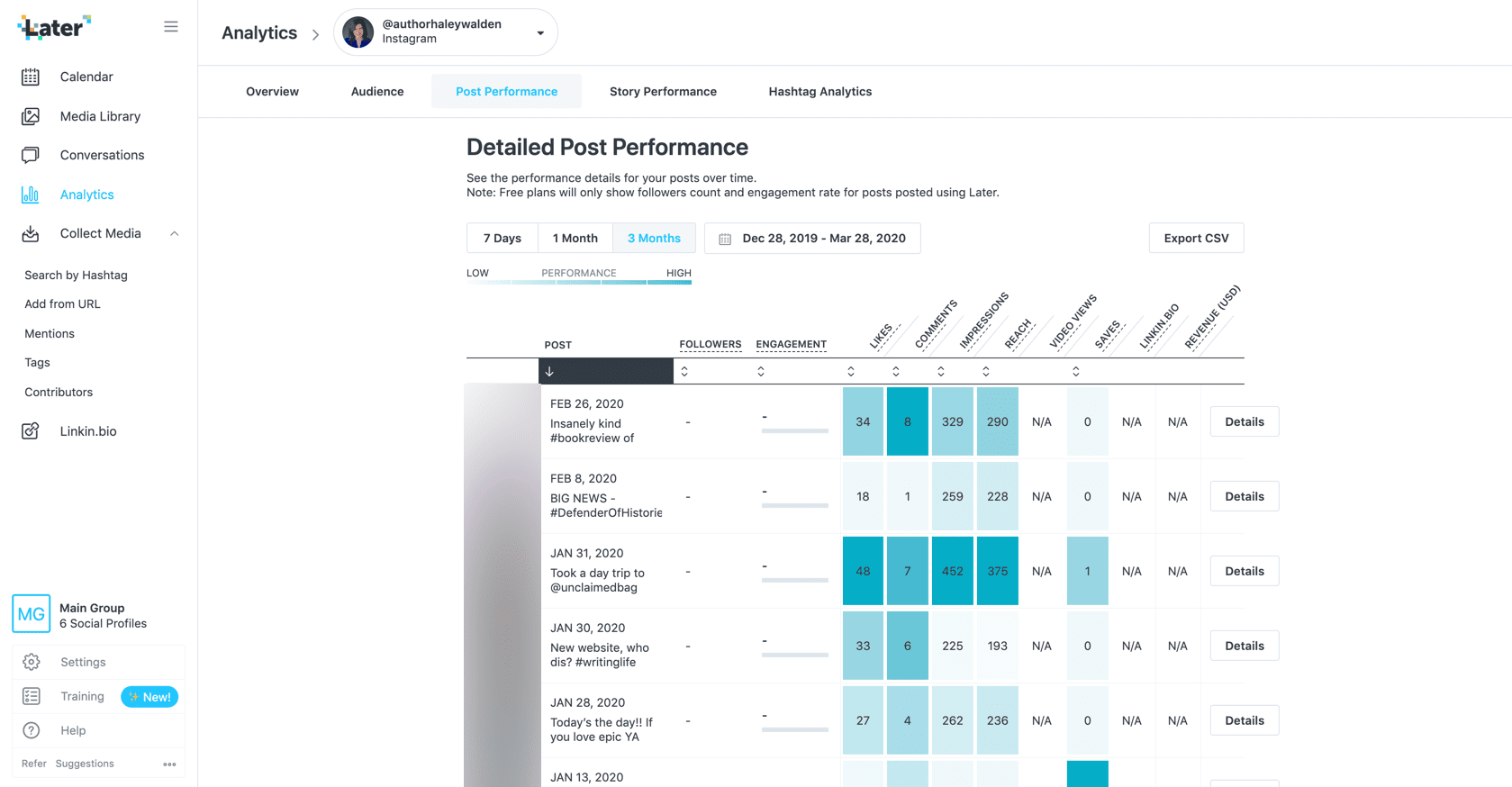Open Calendar via its sidebar icon
The height and width of the screenshot is (787, 1512).
click(x=31, y=77)
